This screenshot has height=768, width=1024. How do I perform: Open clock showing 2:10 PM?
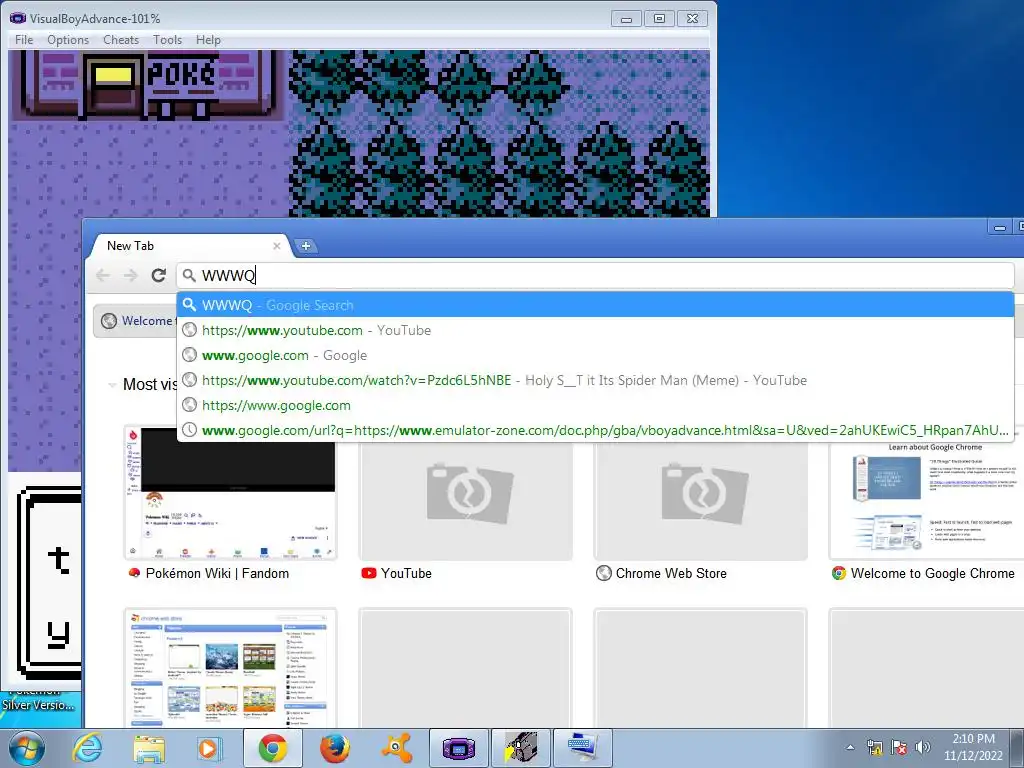click(x=973, y=748)
